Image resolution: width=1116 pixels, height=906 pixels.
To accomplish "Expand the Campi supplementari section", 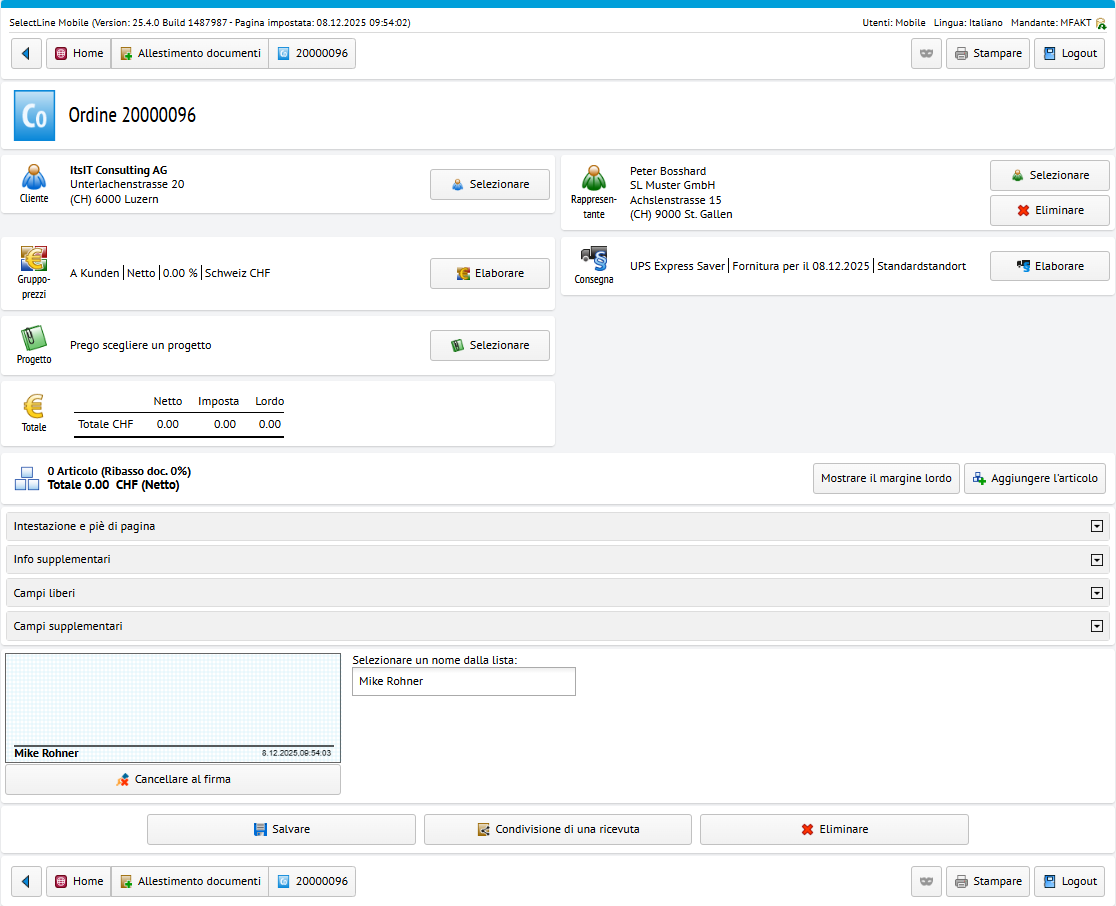I will pyautogui.click(x=1096, y=626).
